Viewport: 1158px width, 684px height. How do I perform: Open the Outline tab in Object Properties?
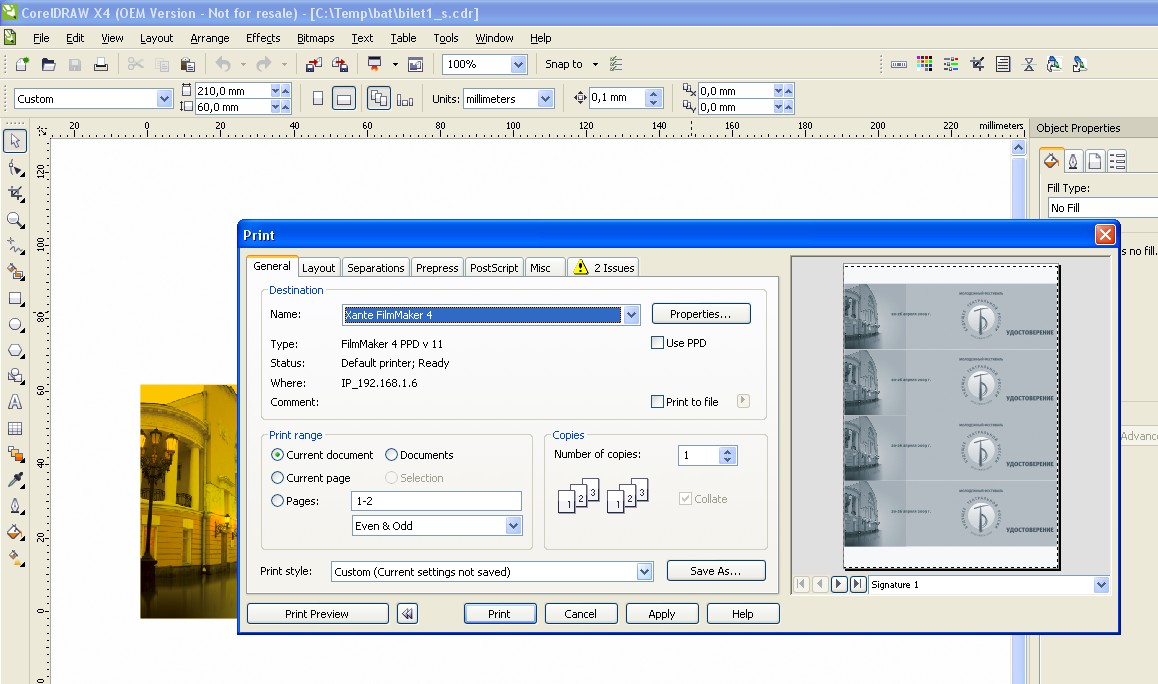[x=1073, y=160]
